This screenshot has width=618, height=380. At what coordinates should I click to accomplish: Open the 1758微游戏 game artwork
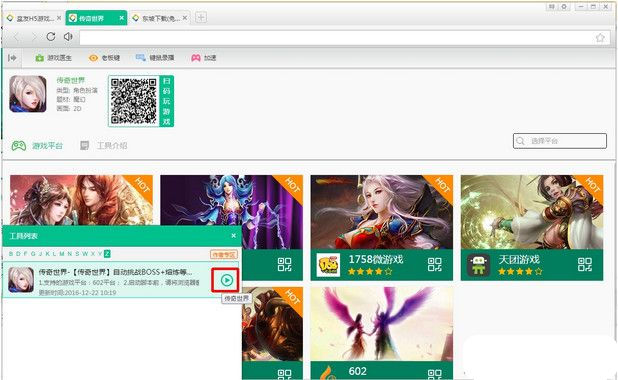point(382,212)
